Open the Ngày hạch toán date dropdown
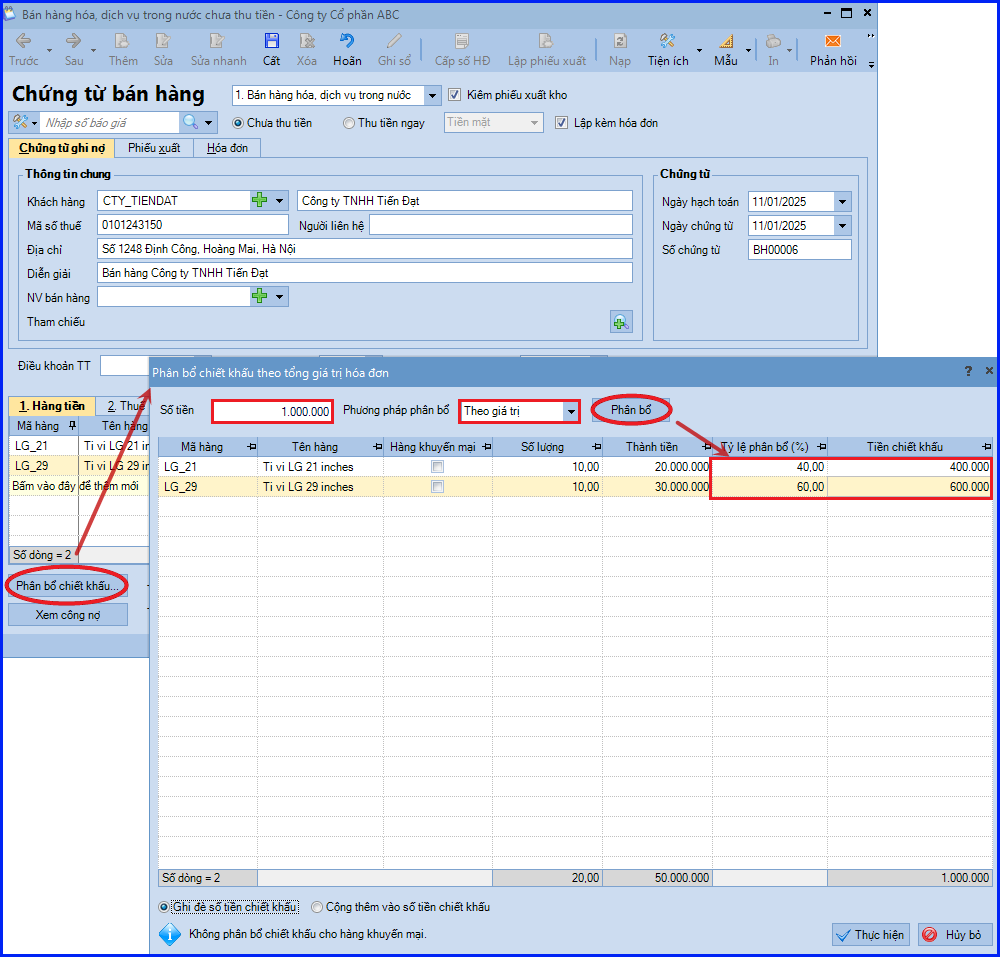This screenshot has height=957, width=1000. (x=842, y=202)
